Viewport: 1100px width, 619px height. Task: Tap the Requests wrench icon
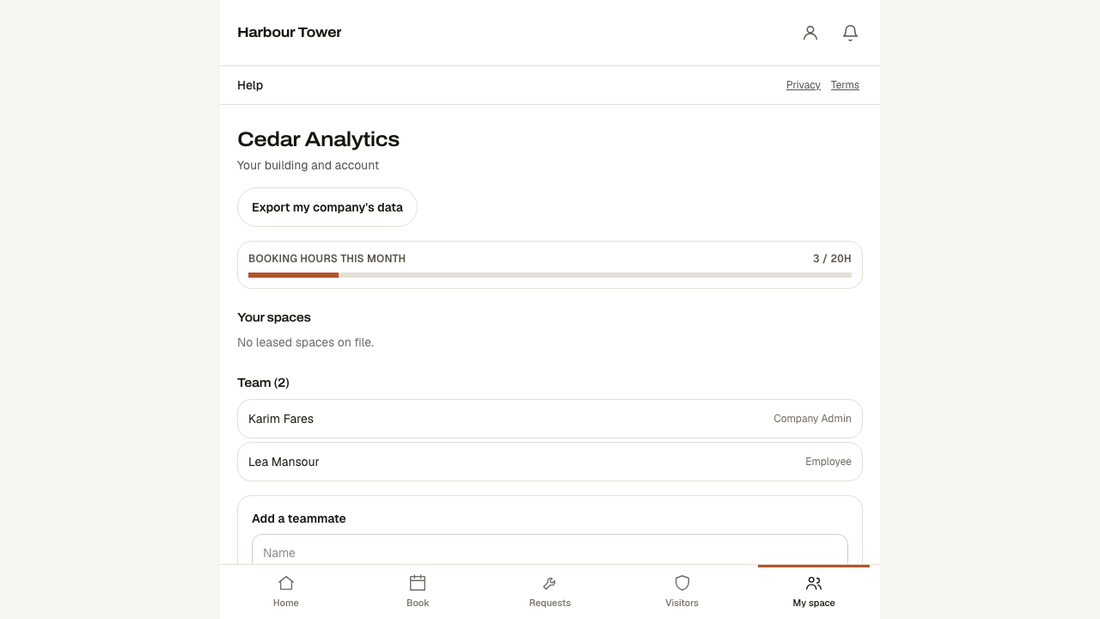click(x=549, y=583)
